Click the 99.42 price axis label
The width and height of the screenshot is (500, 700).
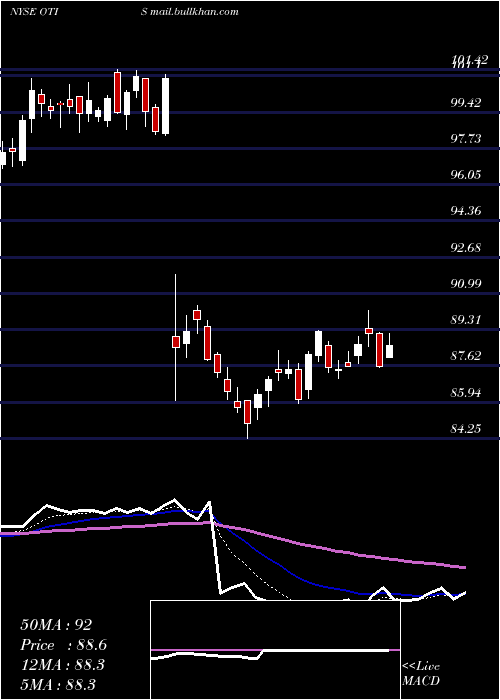tap(466, 103)
